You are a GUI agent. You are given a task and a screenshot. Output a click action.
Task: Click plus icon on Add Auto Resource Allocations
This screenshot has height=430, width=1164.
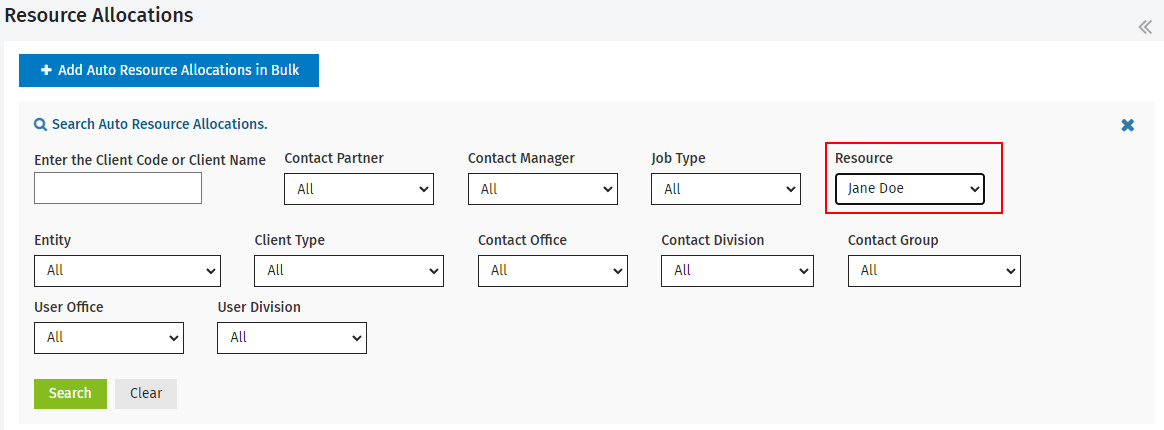[x=46, y=70]
